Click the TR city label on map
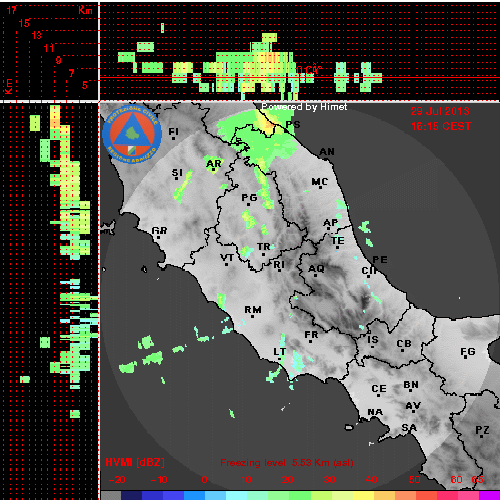The height and width of the screenshot is (500, 500). [263, 247]
